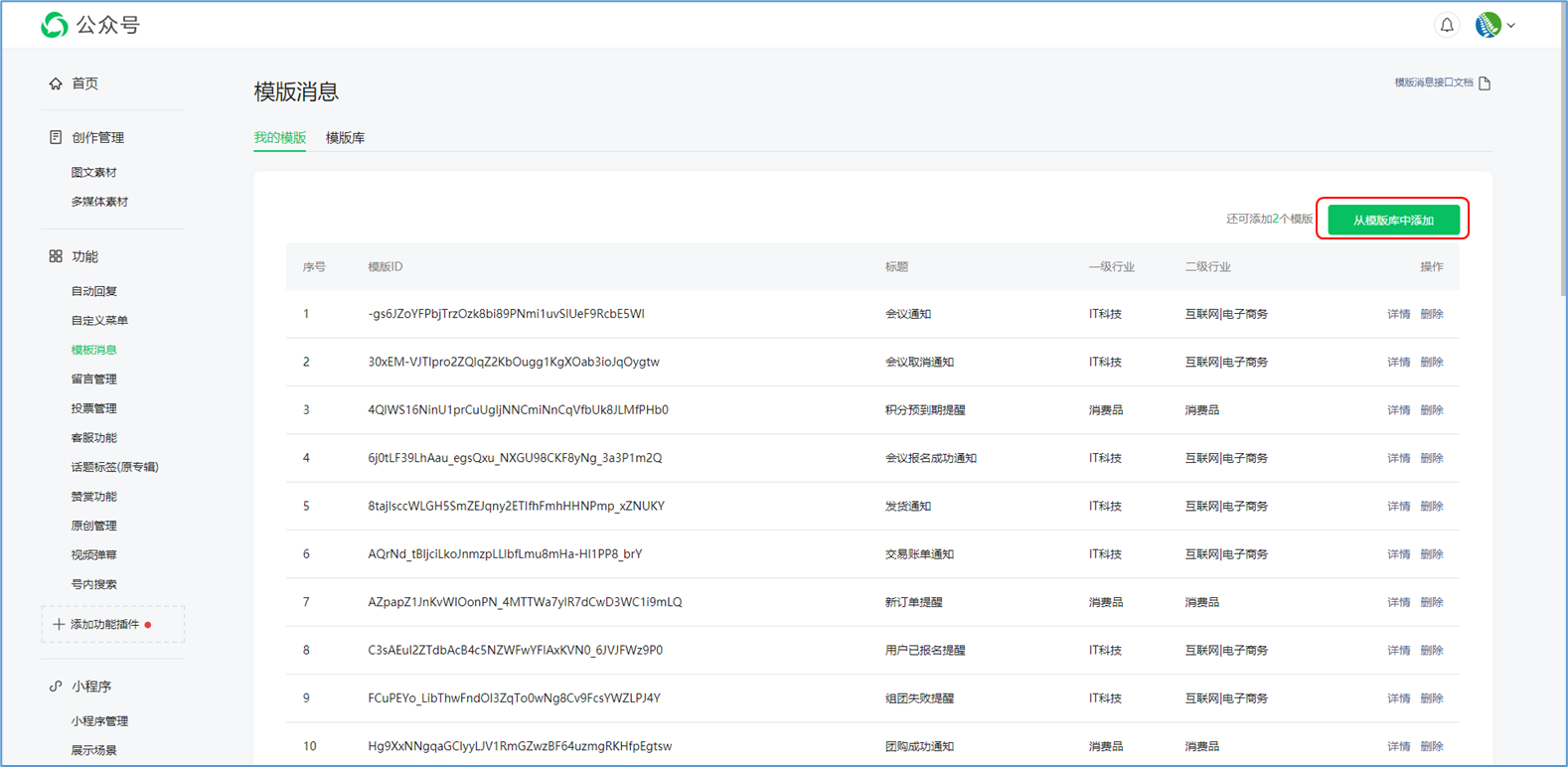
Task: Click the home icon beside 首页
Action: tap(56, 83)
